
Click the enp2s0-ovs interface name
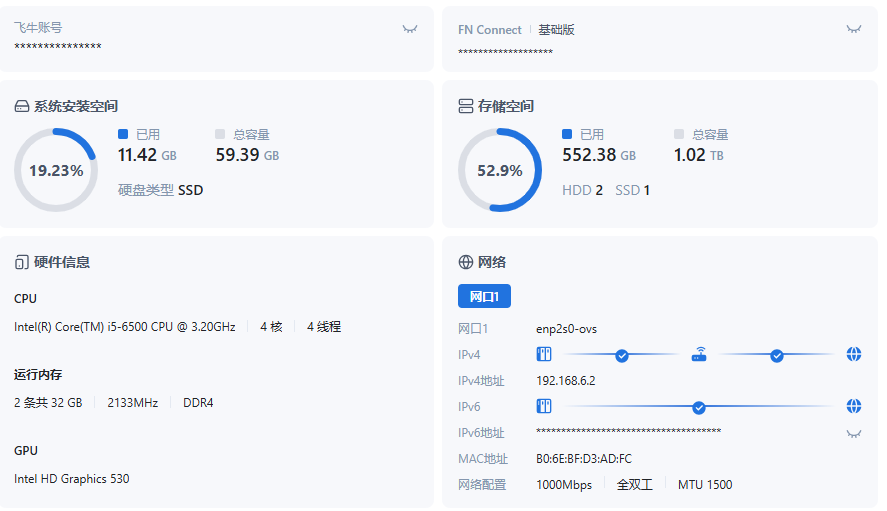566,329
